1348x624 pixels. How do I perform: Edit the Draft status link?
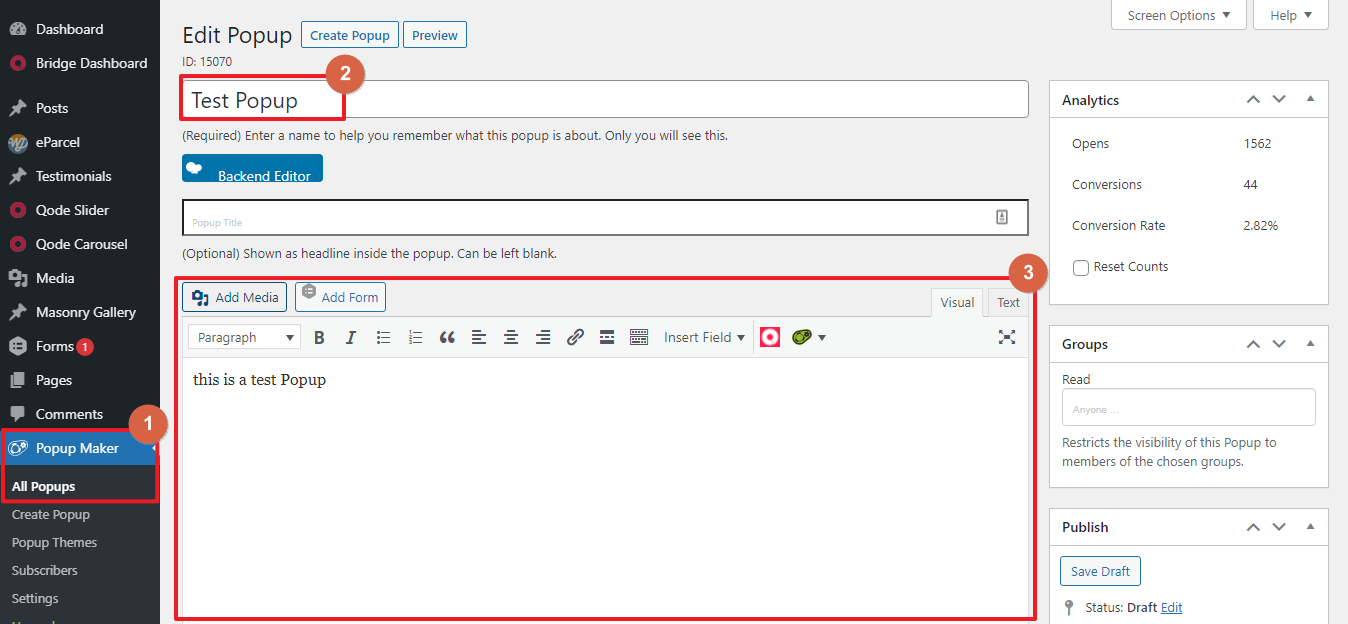[1171, 607]
